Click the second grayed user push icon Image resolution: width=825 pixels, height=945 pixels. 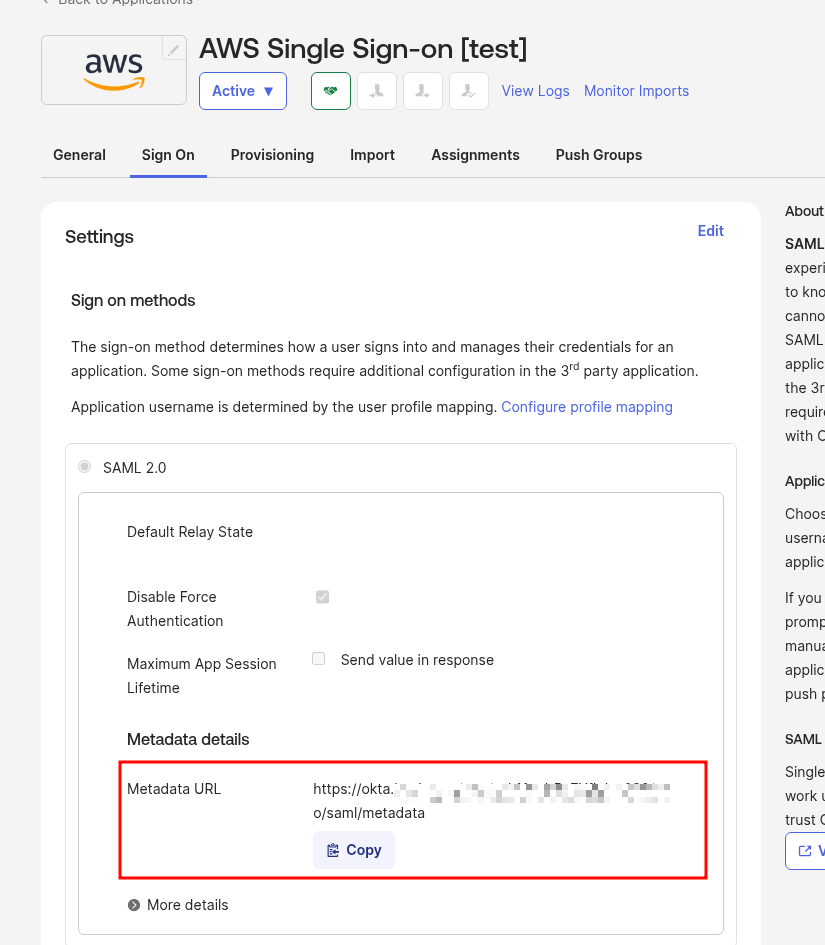point(422,91)
